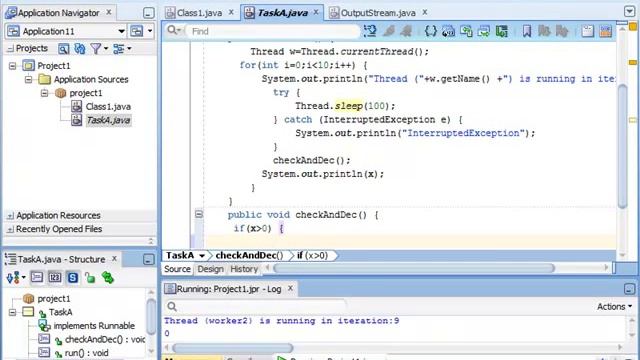
Task: Collapse the checkAndDec method code fold
Action: tap(199, 213)
